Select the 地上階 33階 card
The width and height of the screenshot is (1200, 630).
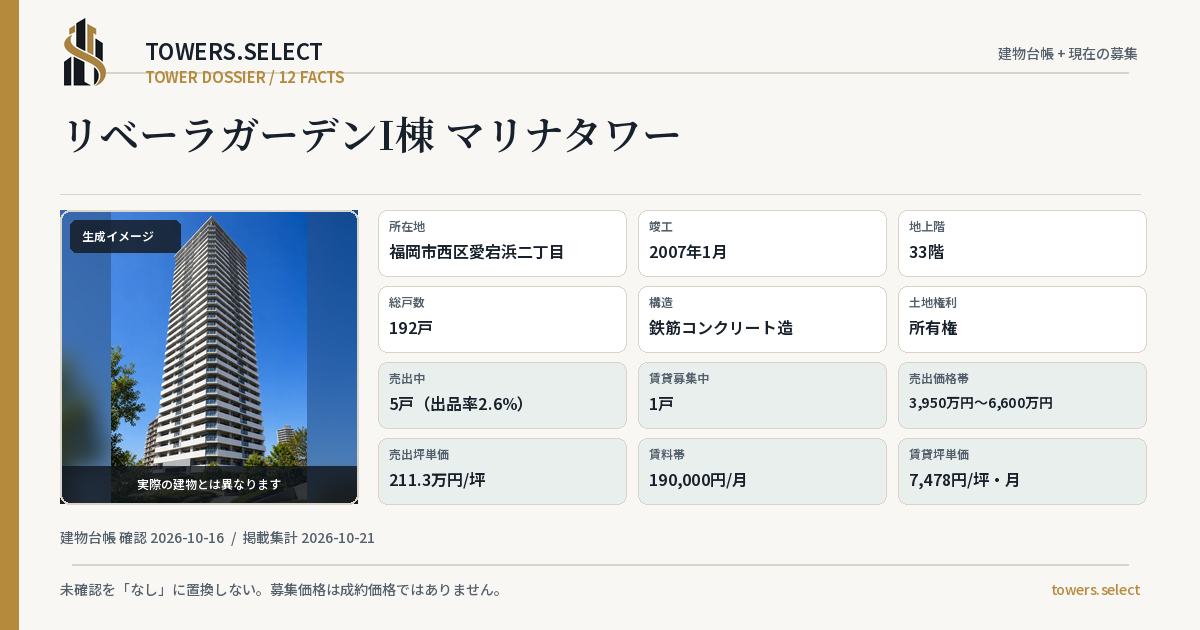click(1022, 243)
